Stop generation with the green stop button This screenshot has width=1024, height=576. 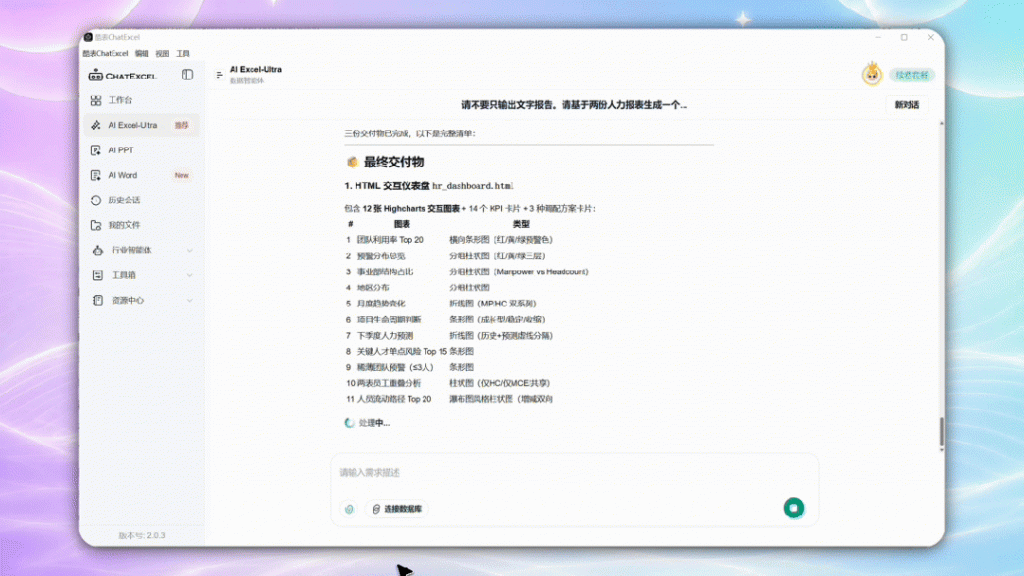click(x=794, y=508)
